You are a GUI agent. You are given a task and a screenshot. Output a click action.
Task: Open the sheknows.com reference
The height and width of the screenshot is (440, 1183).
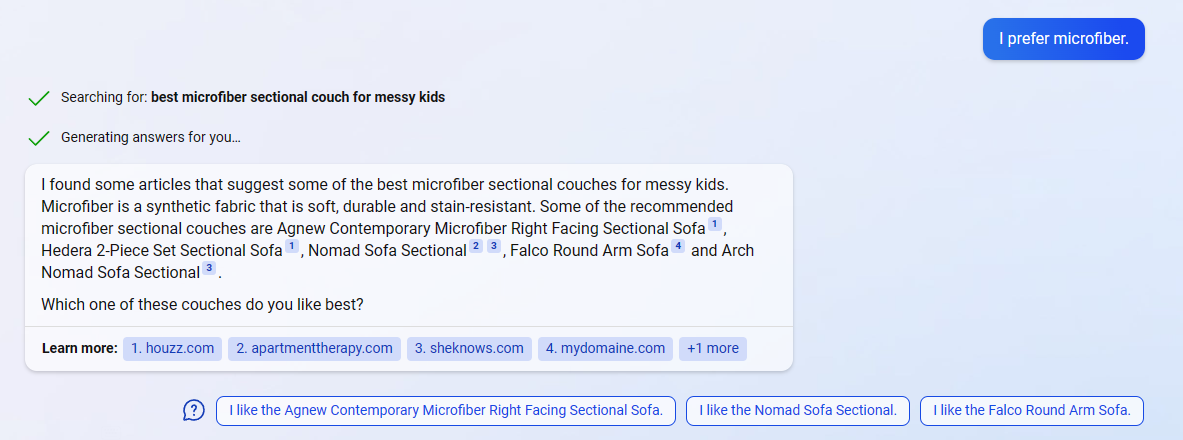tap(469, 348)
